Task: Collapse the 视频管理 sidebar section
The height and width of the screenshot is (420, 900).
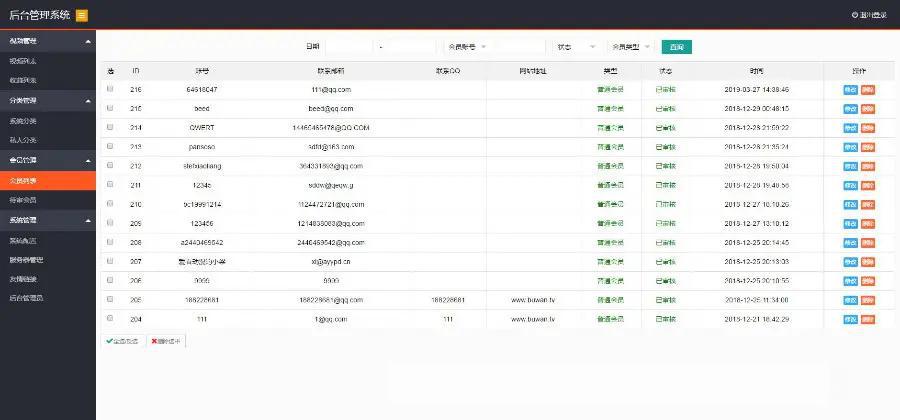Action: tap(48, 41)
